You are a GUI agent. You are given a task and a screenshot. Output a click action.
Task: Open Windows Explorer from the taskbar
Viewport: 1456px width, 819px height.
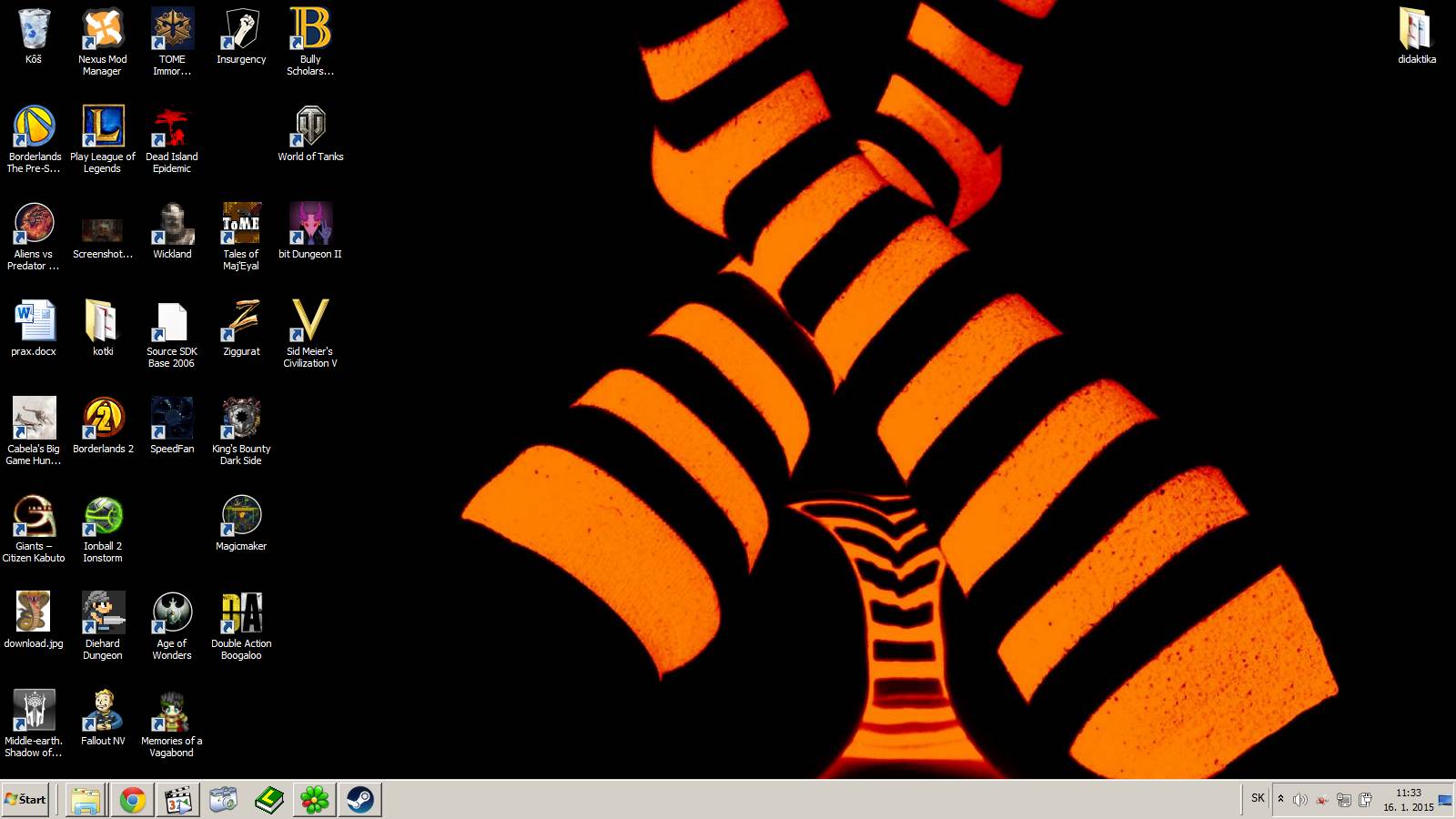(86, 800)
